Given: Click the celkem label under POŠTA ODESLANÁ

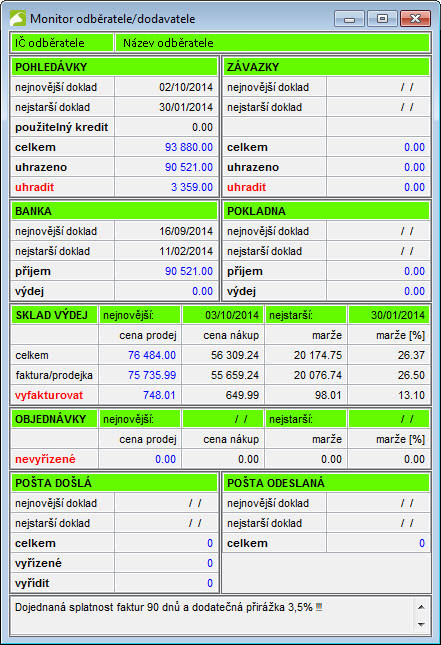Looking at the screenshot, I should click(x=247, y=543).
